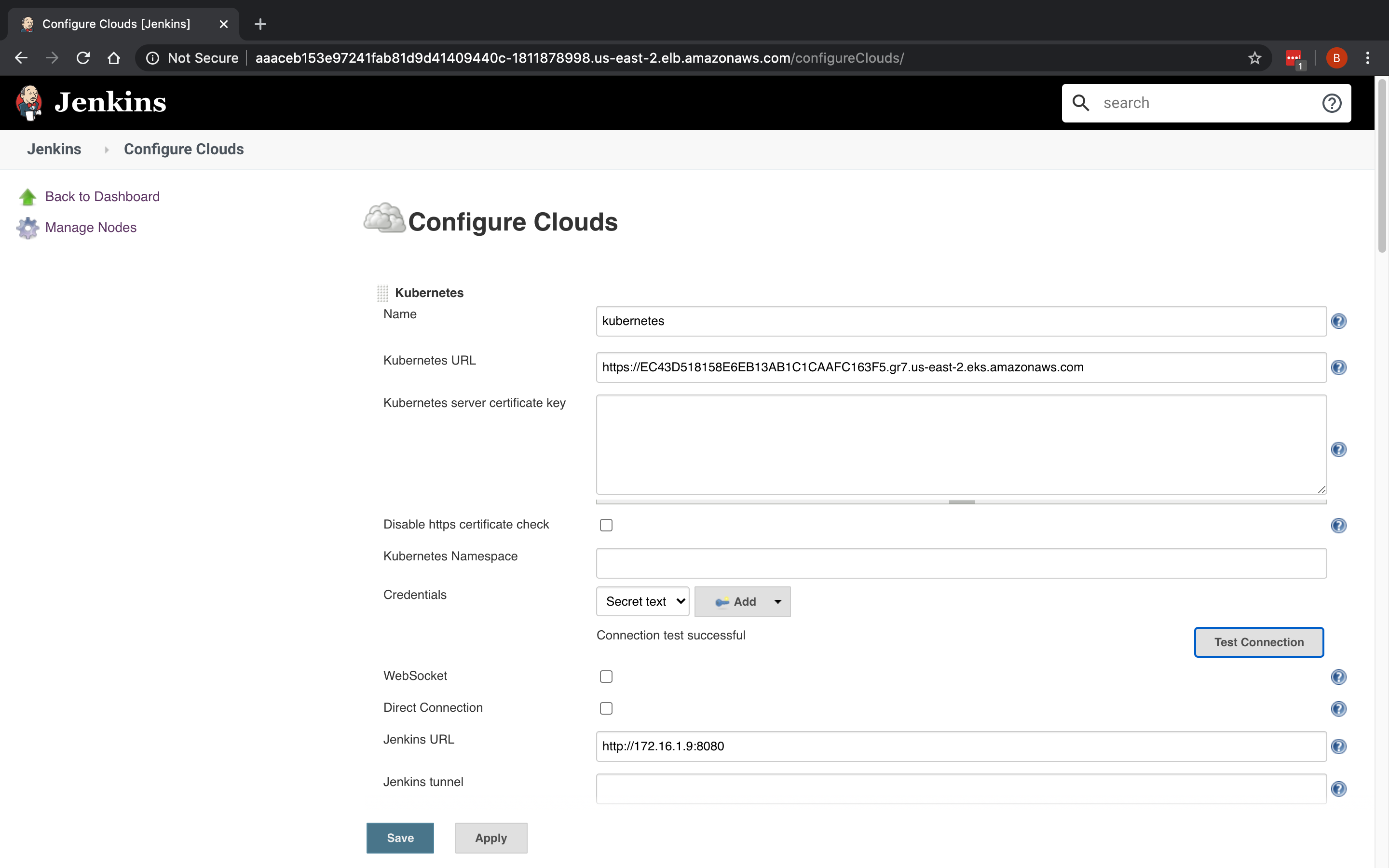Click the Jenkins butler logo icon
1389x868 pixels.
29,103
